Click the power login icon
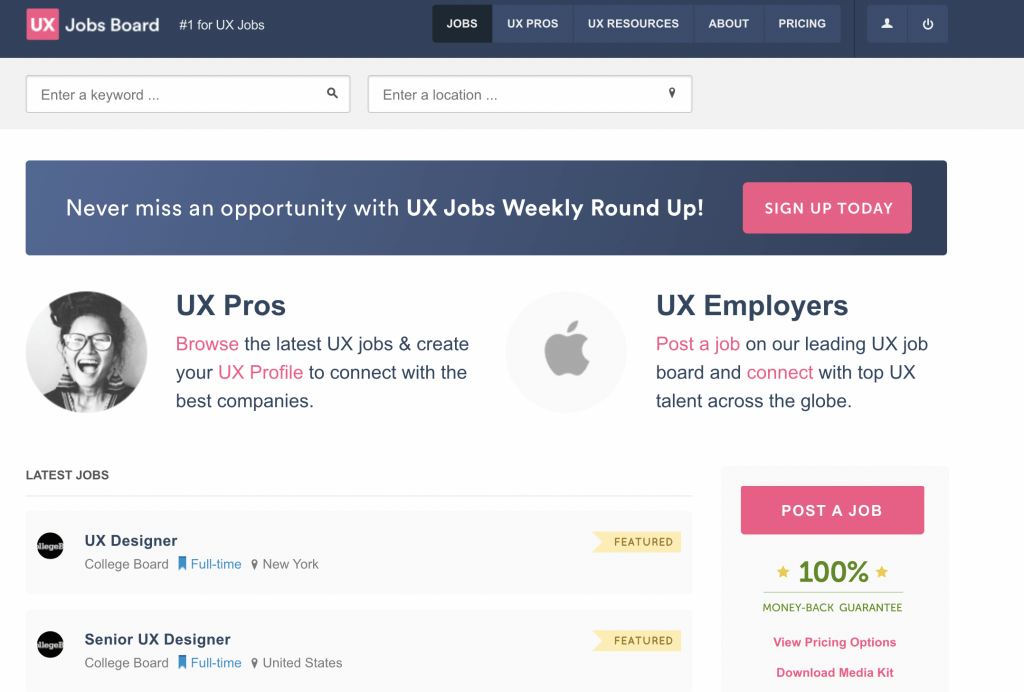 coord(928,24)
